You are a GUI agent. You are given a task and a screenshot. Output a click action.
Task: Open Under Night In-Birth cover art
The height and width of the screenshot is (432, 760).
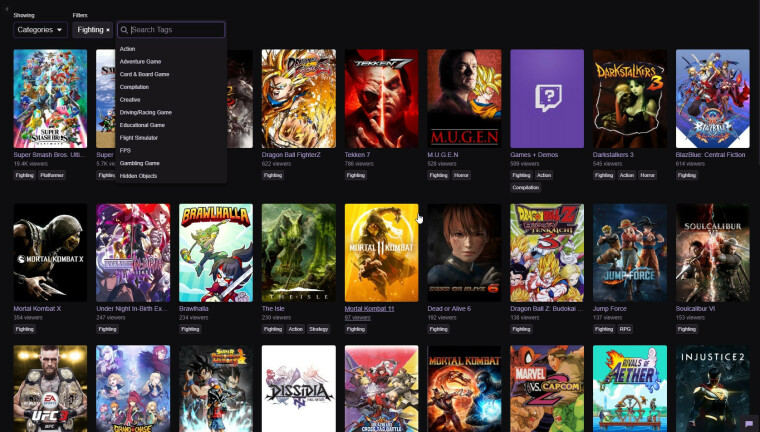(x=133, y=253)
